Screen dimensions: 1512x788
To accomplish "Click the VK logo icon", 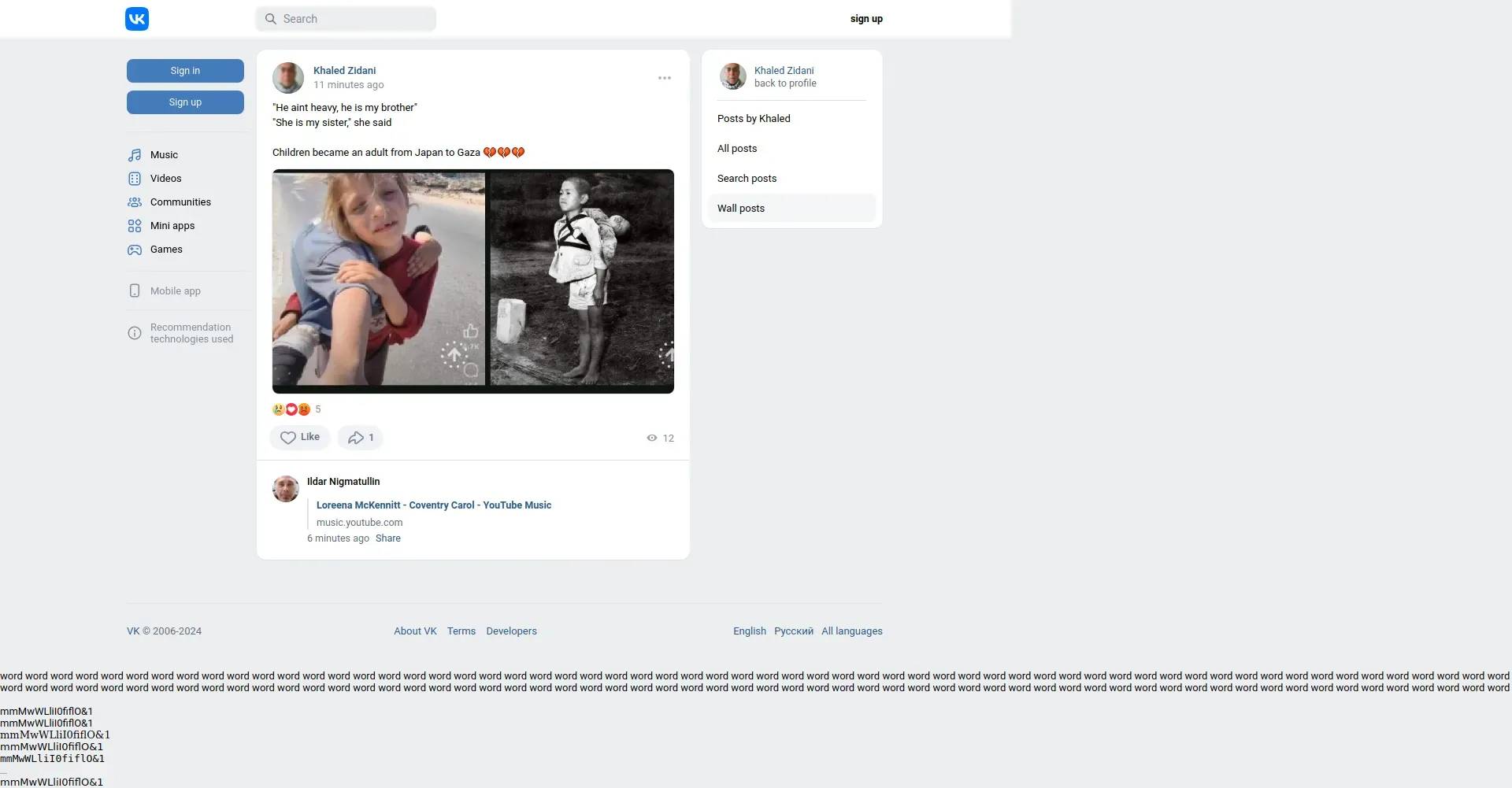I will click(137, 19).
